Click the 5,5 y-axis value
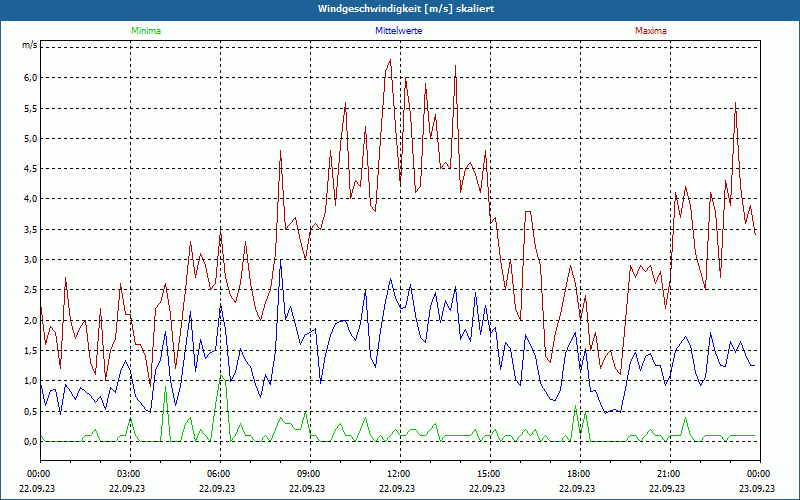This screenshot has height=500, width=800. 31,108
